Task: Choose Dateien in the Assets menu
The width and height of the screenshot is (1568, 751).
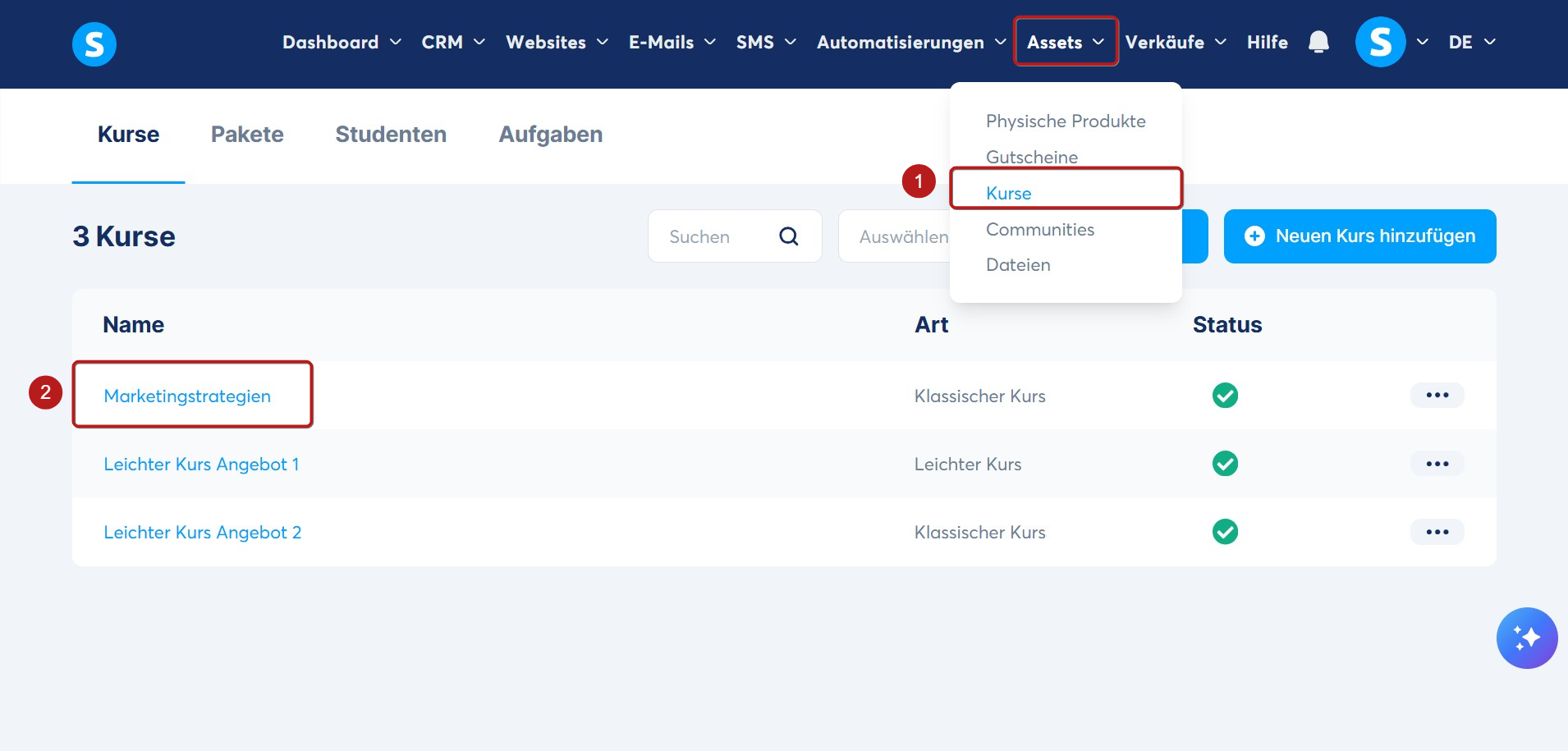Action: pos(1018,265)
